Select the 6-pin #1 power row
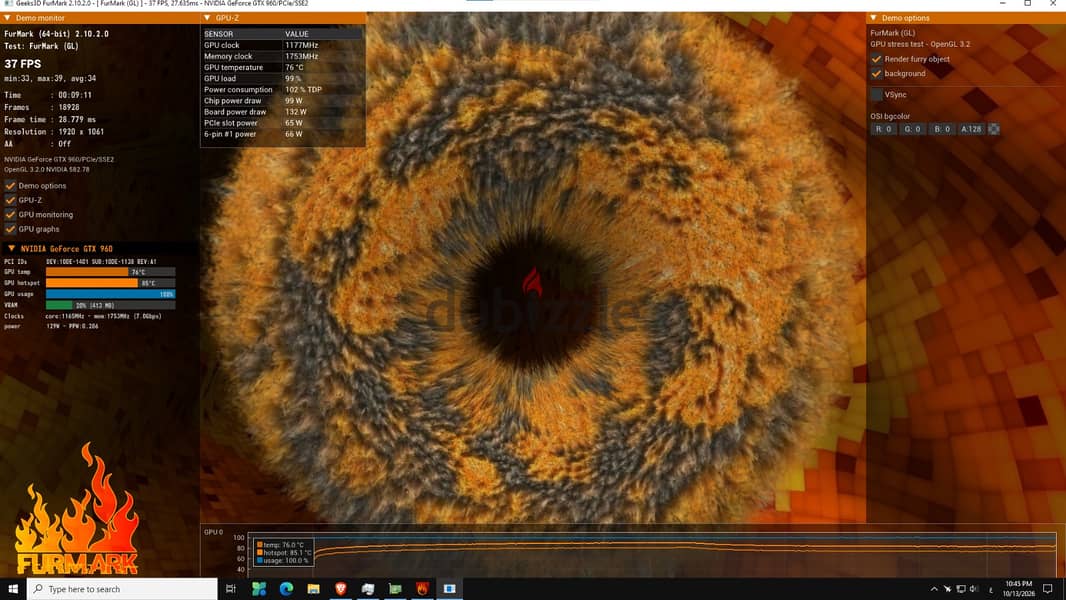1066x600 pixels. click(283, 134)
